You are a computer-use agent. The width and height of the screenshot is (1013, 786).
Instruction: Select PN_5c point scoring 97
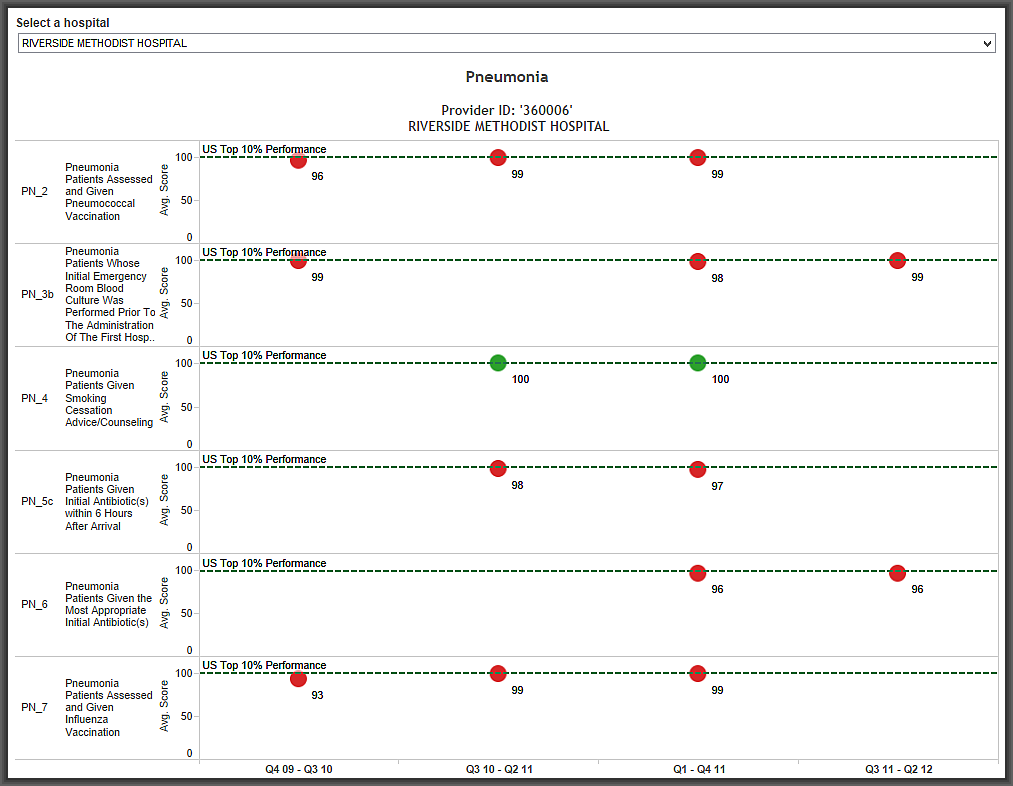698,470
